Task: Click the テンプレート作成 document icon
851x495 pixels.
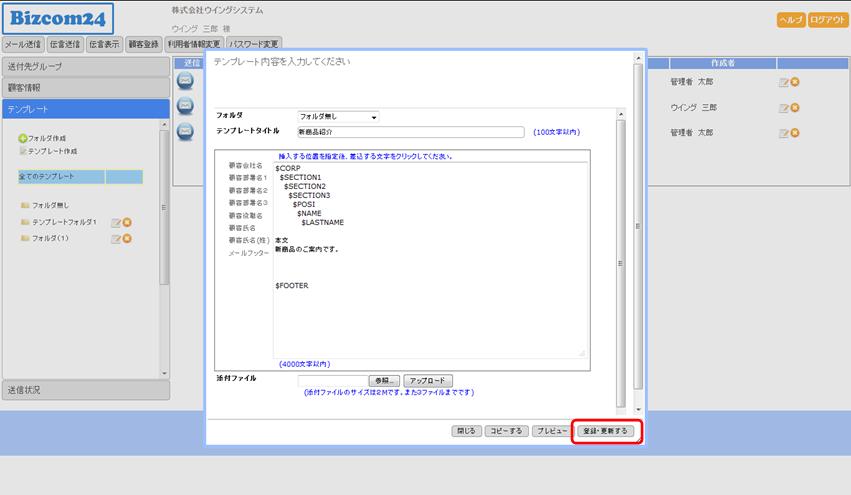Action: pyautogui.click(x=22, y=151)
